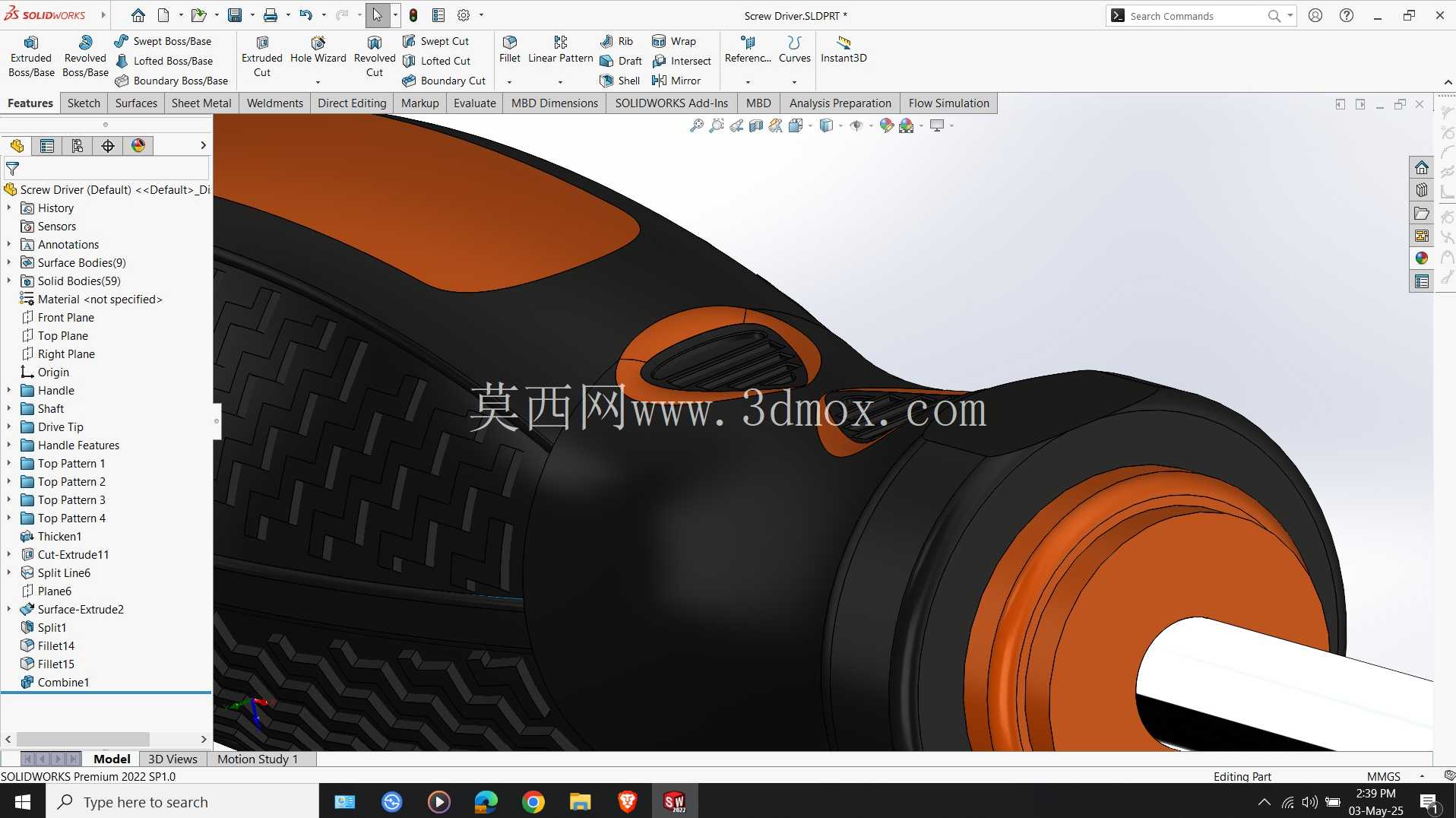Click the feature tree filter field

coord(106,168)
